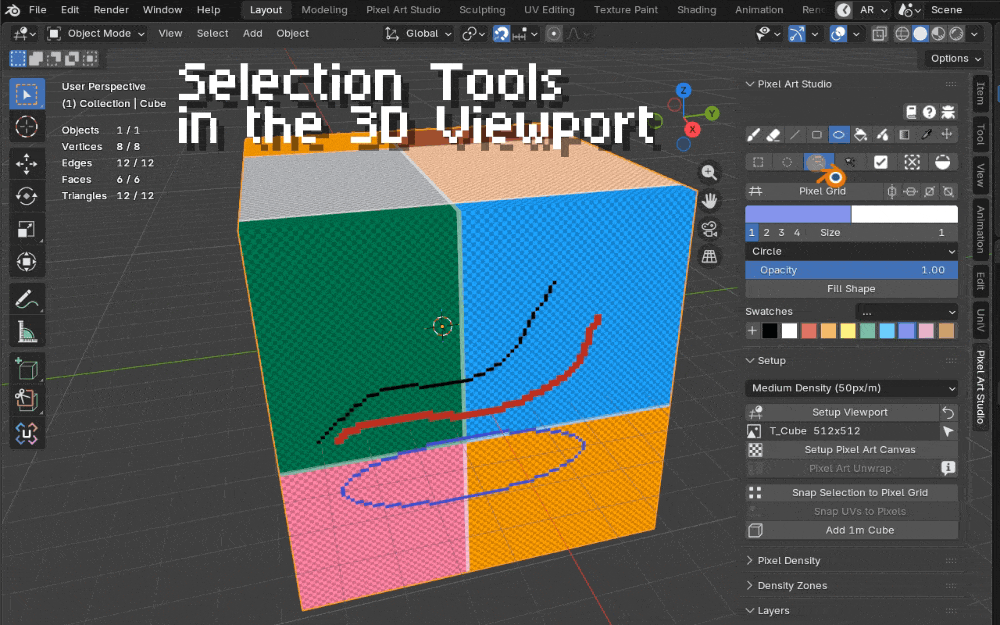The width and height of the screenshot is (1000, 625).
Task: Toggle snapping magnet in header
Action: click(x=501, y=33)
